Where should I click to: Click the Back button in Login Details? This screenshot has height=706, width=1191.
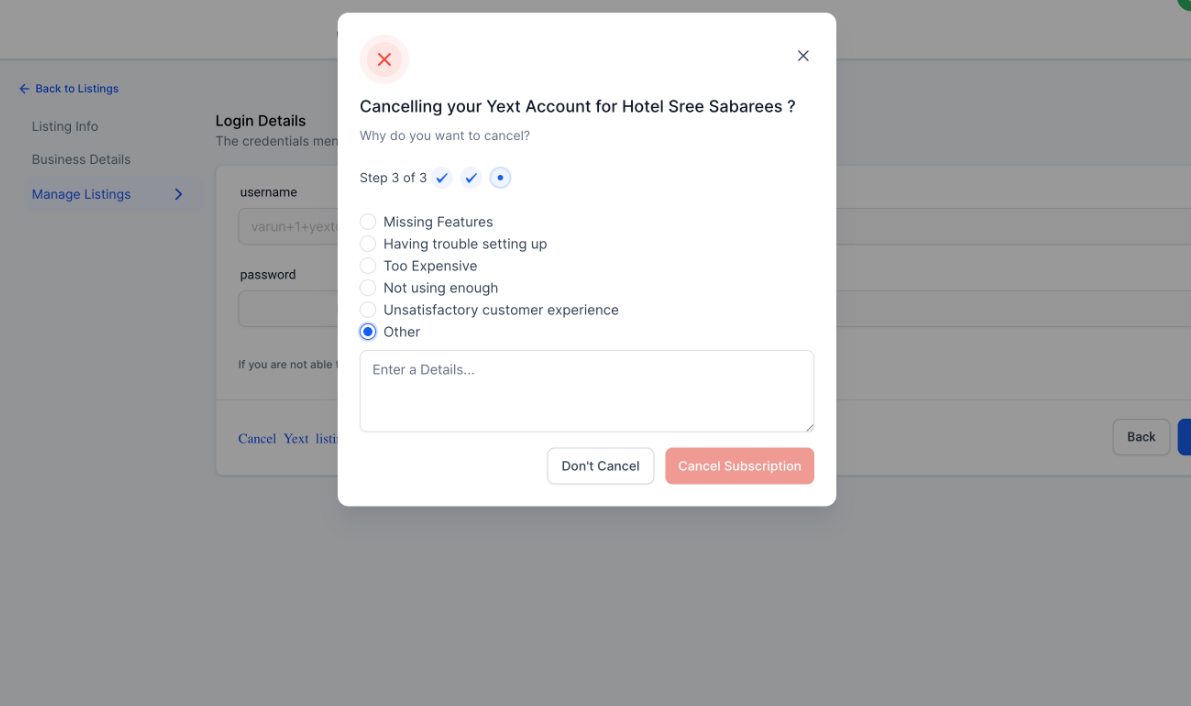click(1141, 437)
